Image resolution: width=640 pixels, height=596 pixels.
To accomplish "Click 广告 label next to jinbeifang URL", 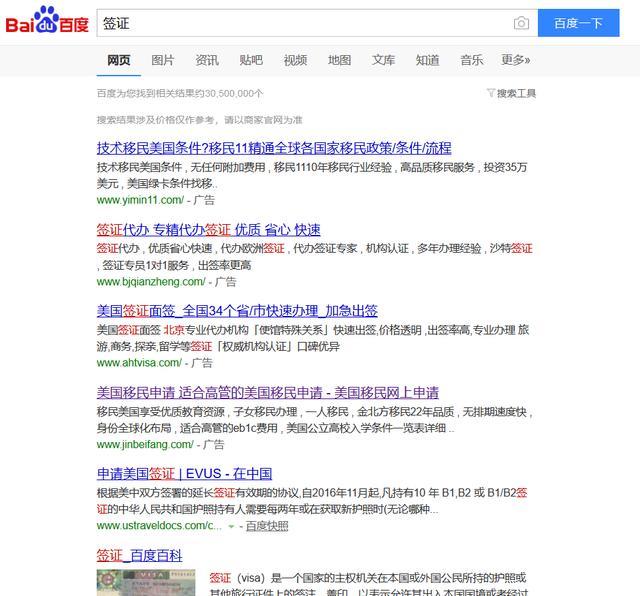I will point(213,444).
